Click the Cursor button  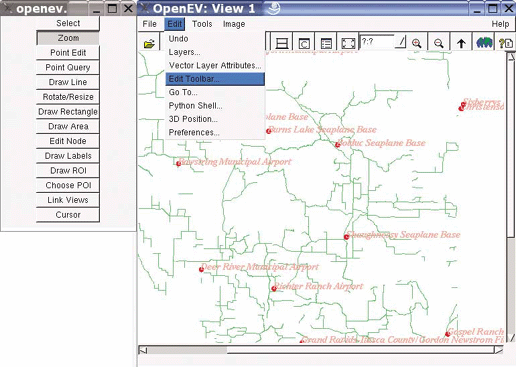coord(68,215)
